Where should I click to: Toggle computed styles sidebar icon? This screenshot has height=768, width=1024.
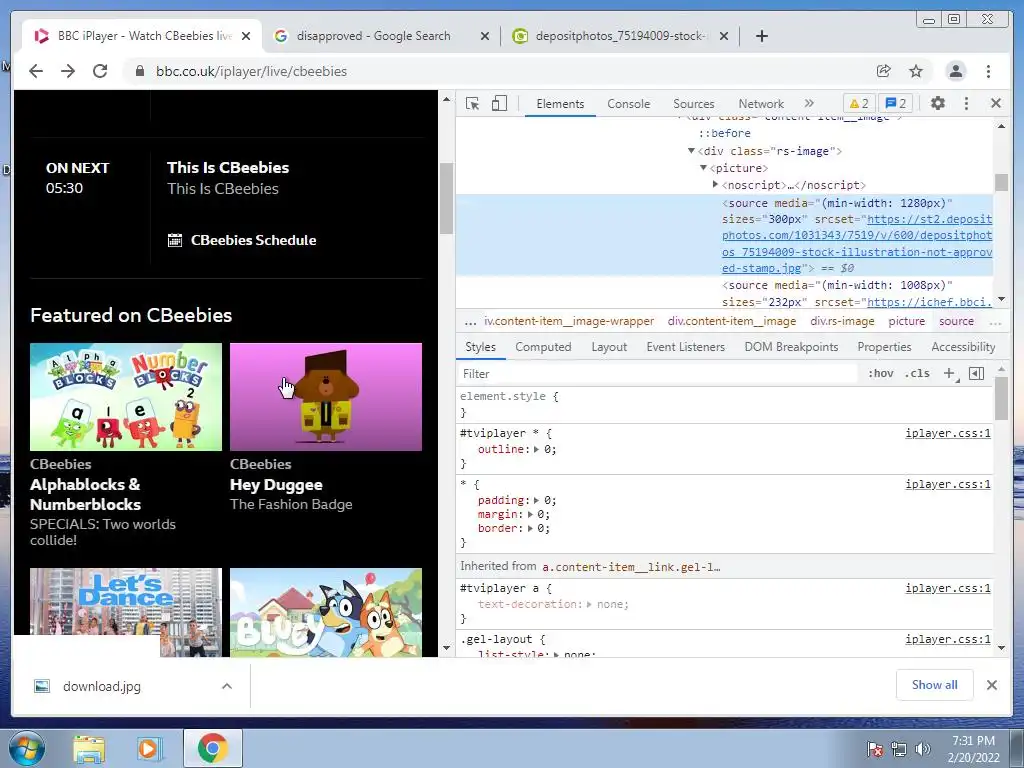pyautogui.click(x=977, y=374)
